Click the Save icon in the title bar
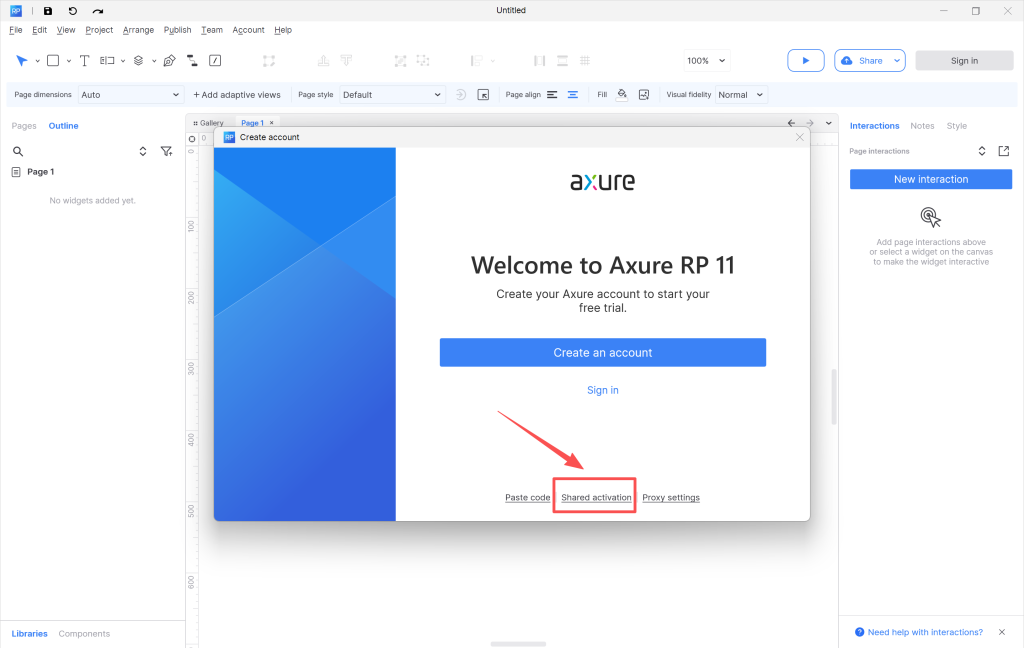 48,11
